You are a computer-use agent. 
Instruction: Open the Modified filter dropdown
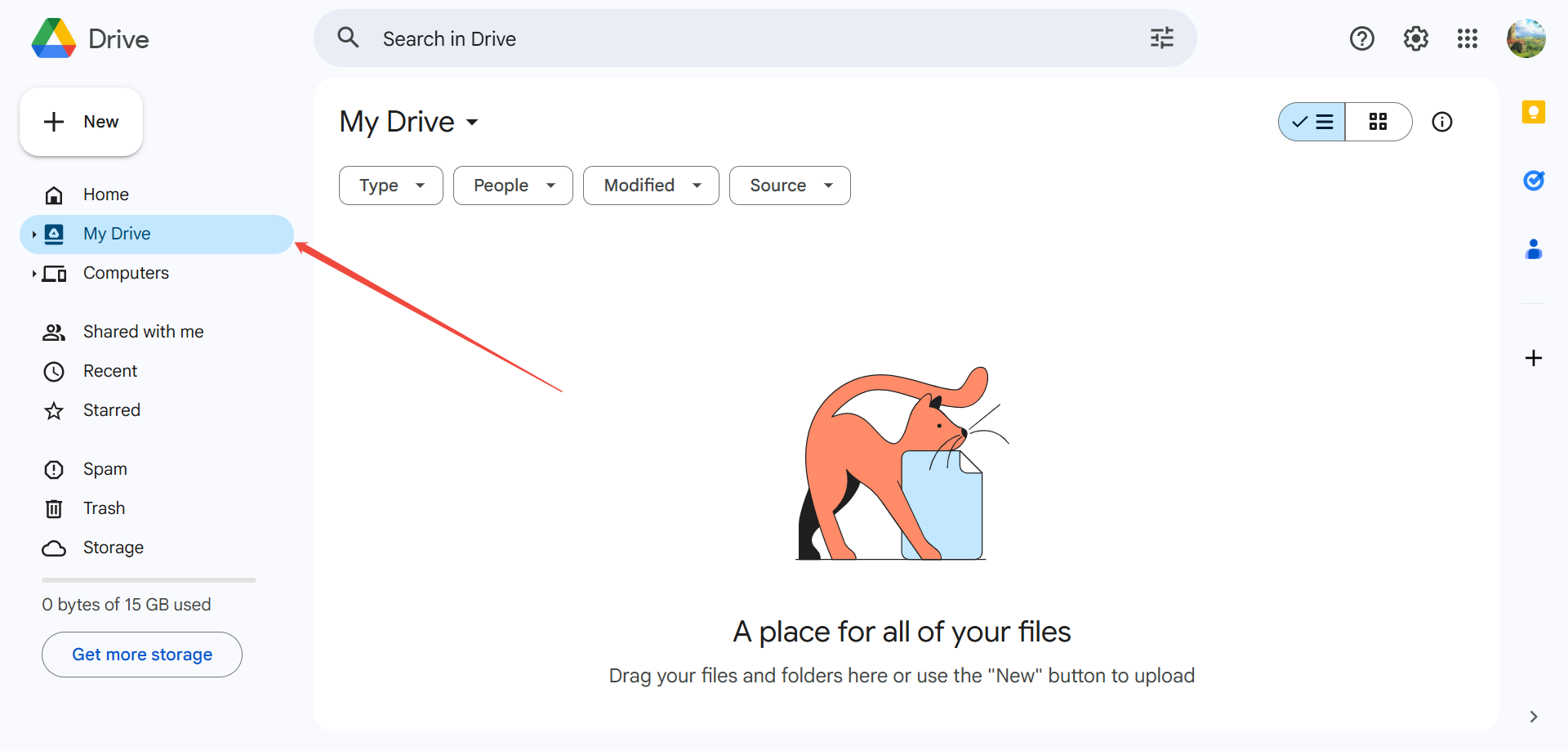pyautogui.click(x=651, y=186)
